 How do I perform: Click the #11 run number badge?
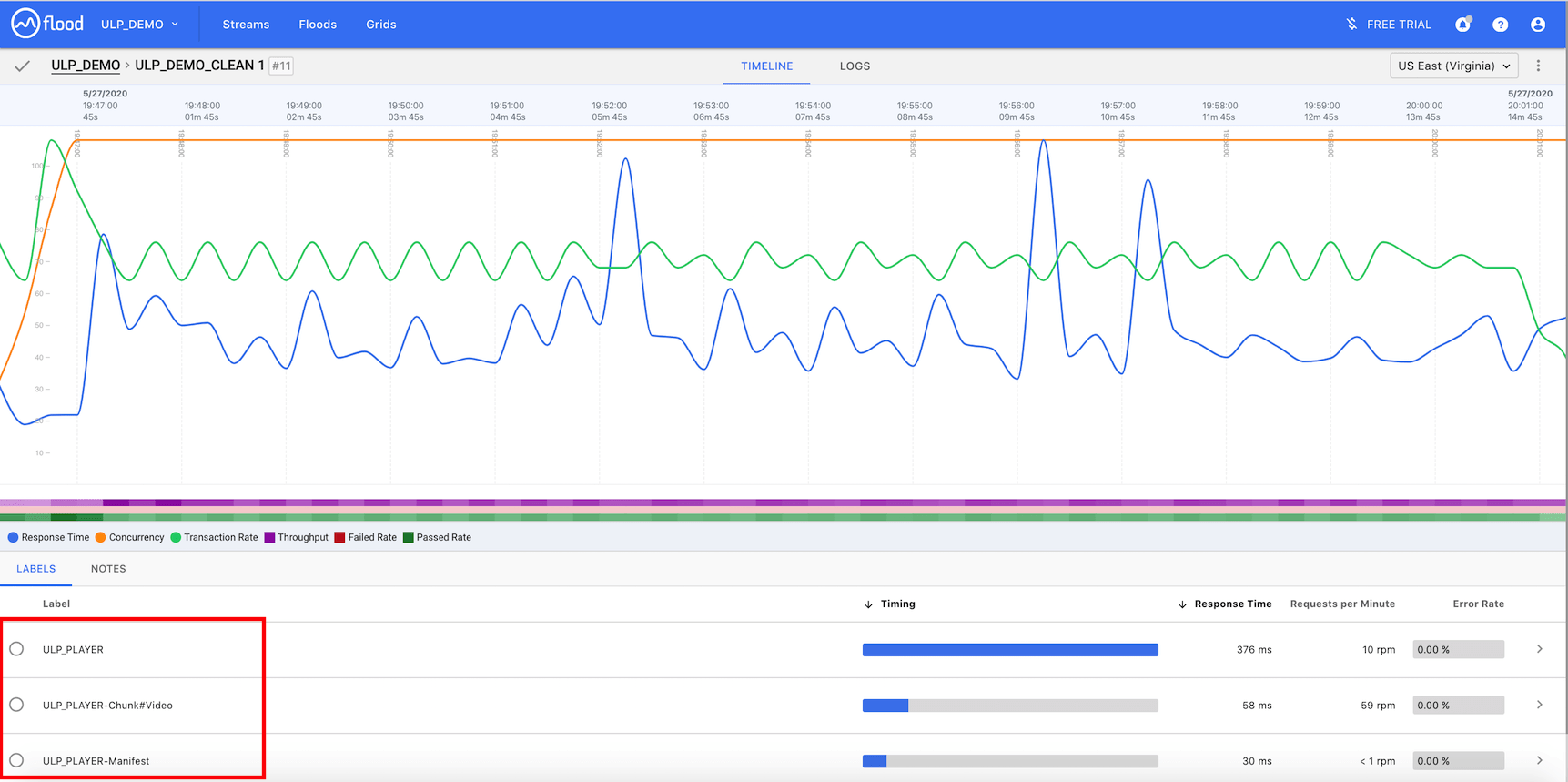point(281,66)
